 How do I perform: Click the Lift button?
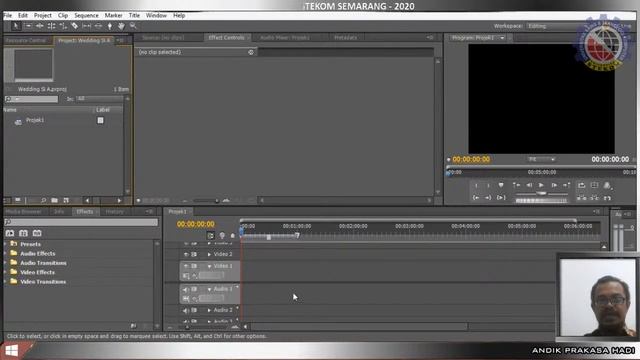click(x=582, y=198)
